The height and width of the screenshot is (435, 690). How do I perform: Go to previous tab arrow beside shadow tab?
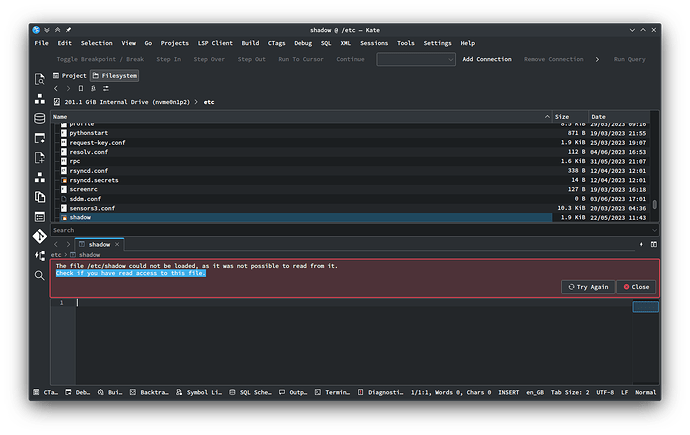[x=56, y=245]
